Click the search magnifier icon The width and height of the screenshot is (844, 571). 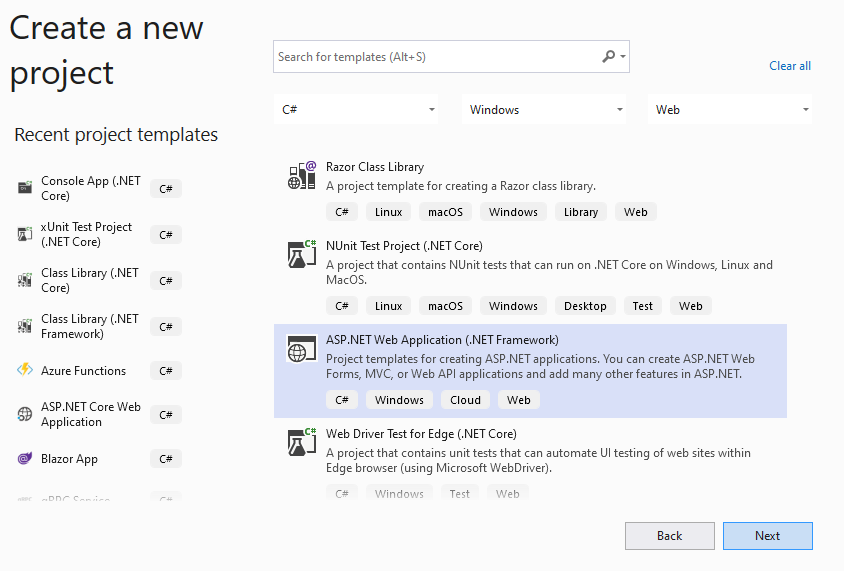tap(608, 56)
